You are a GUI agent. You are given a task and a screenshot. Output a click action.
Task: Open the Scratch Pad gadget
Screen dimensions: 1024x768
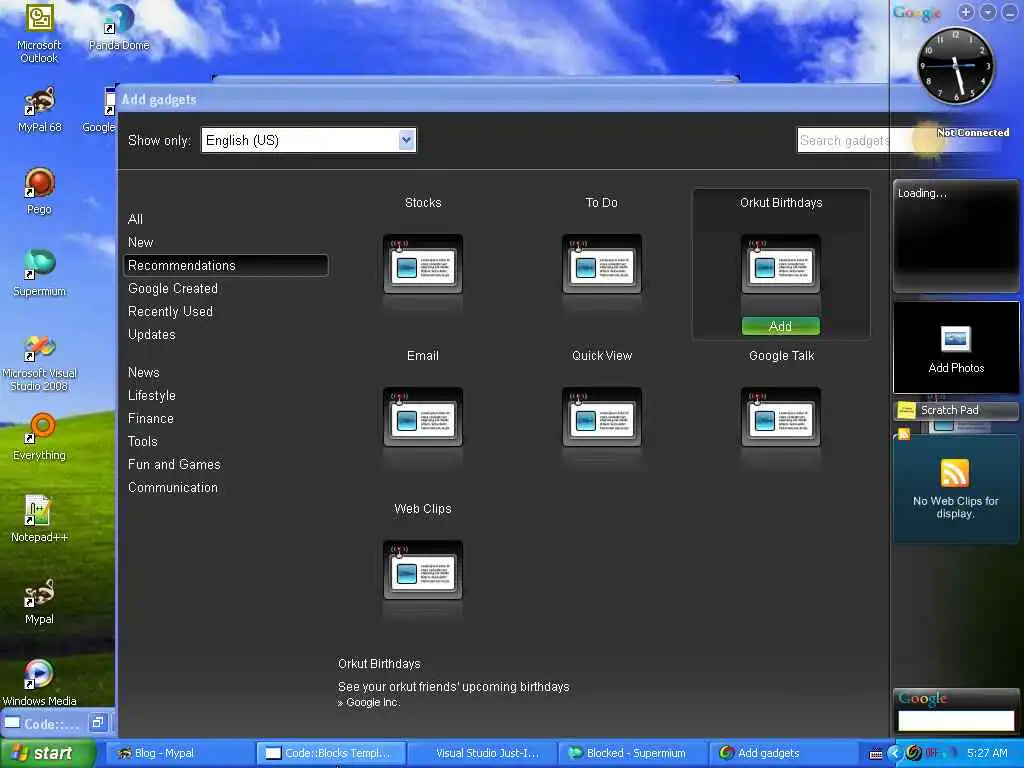tap(955, 410)
